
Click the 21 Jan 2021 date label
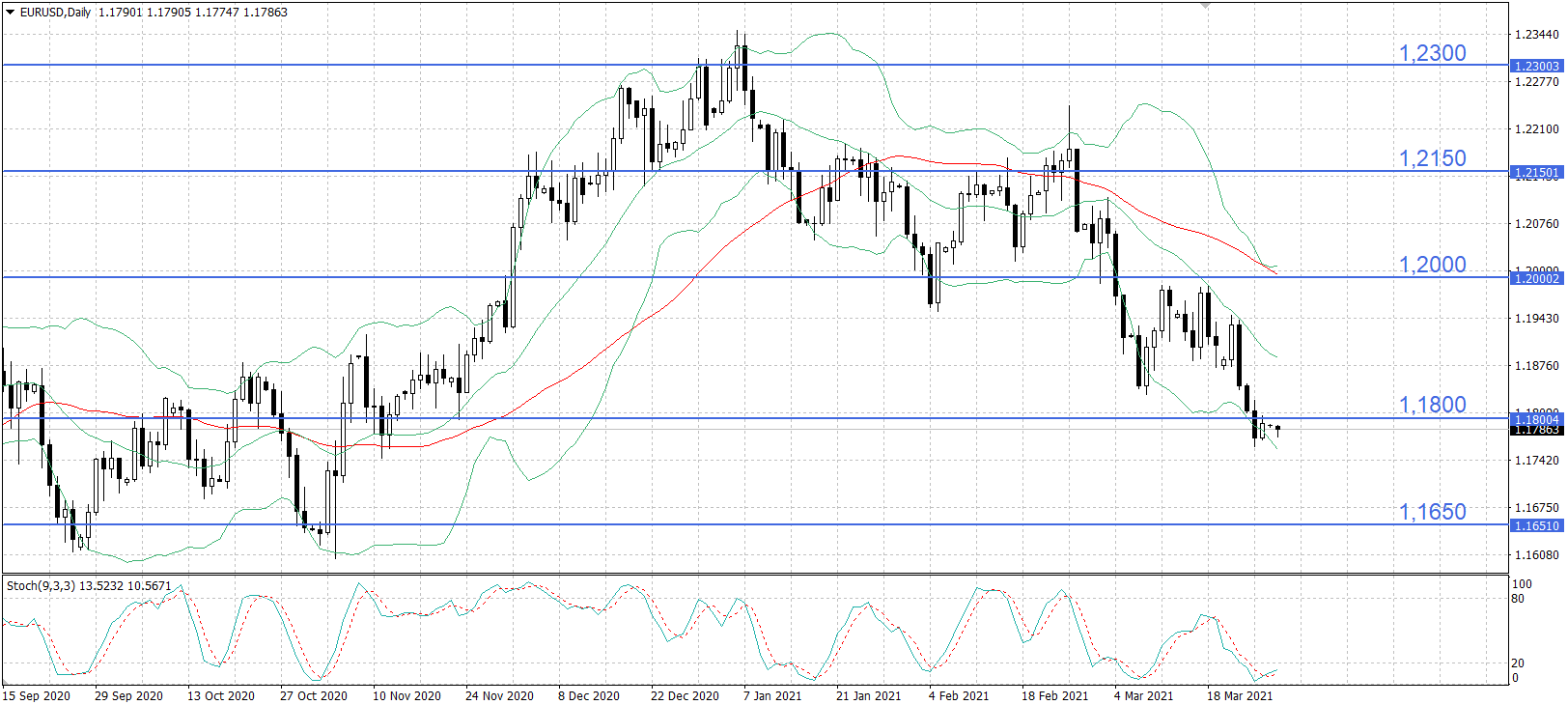coord(868,695)
